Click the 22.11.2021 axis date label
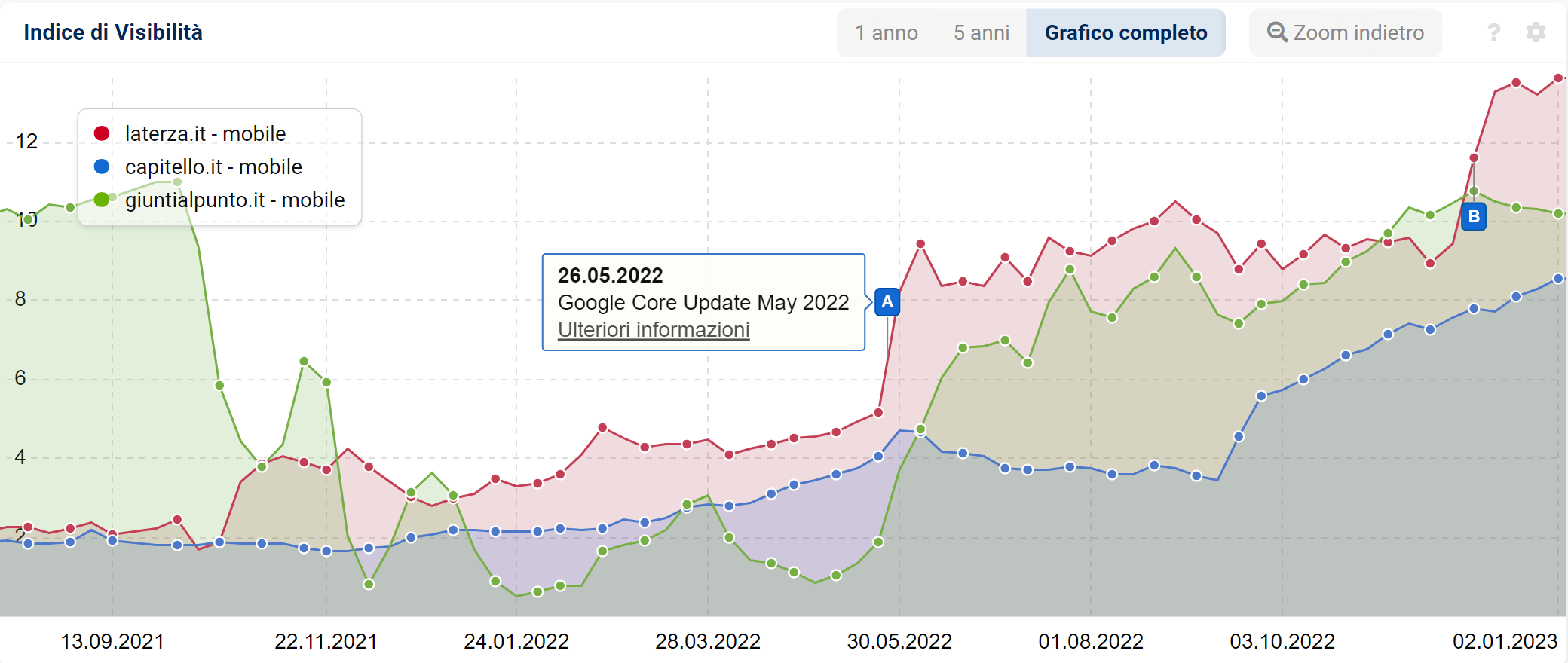This screenshot has width=1568, height=663. point(326,642)
